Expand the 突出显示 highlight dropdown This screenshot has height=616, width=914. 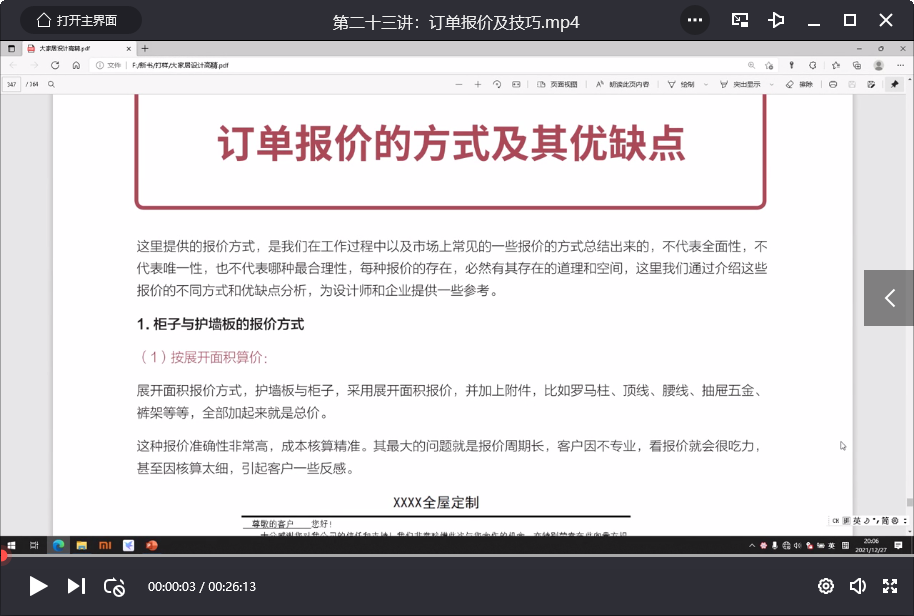click(771, 84)
